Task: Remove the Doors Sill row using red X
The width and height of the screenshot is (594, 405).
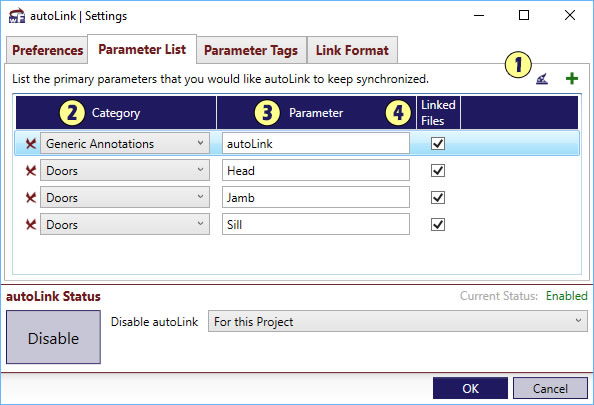Action: 31,225
